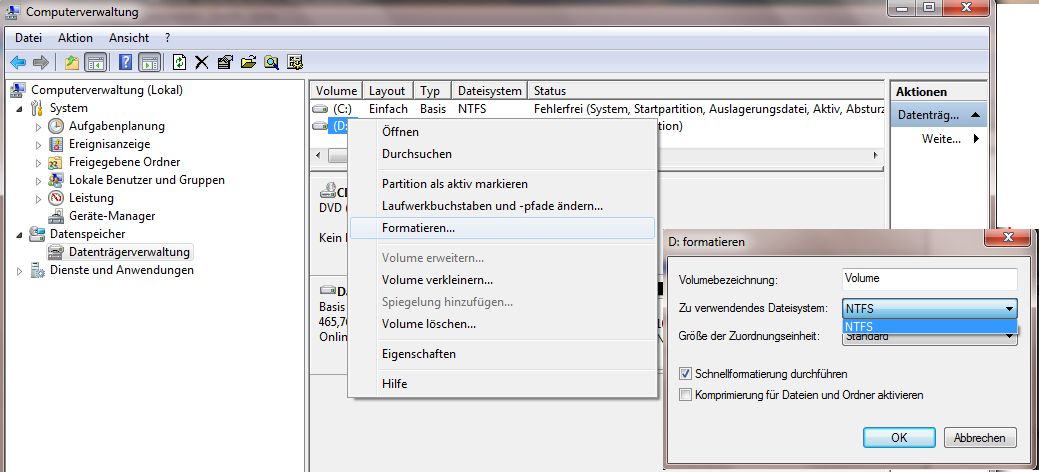This screenshot has height=472, width=1039.
Task: Open the Dateisystem NTFS dropdown
Action: click(x=930, y=309)
